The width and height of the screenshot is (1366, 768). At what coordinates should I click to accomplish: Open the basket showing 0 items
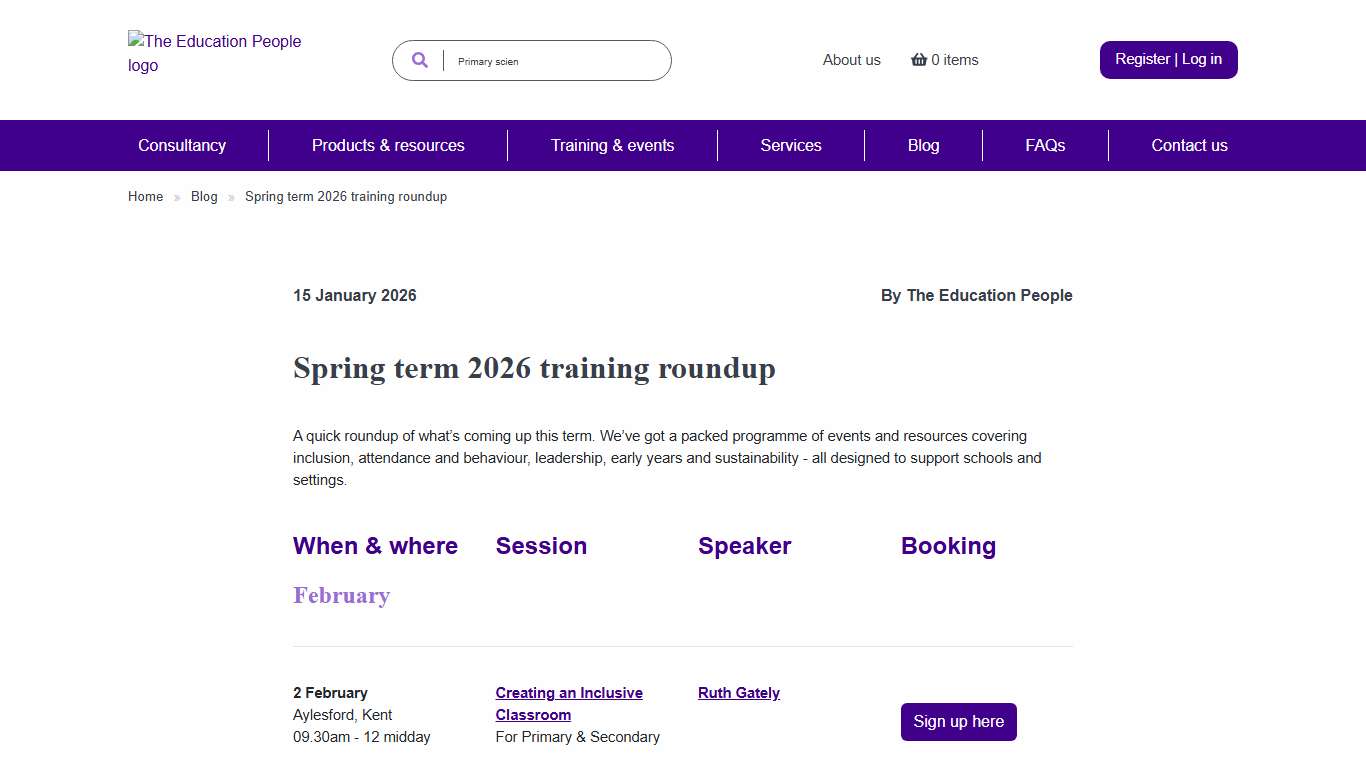click(x=944, y=60)
